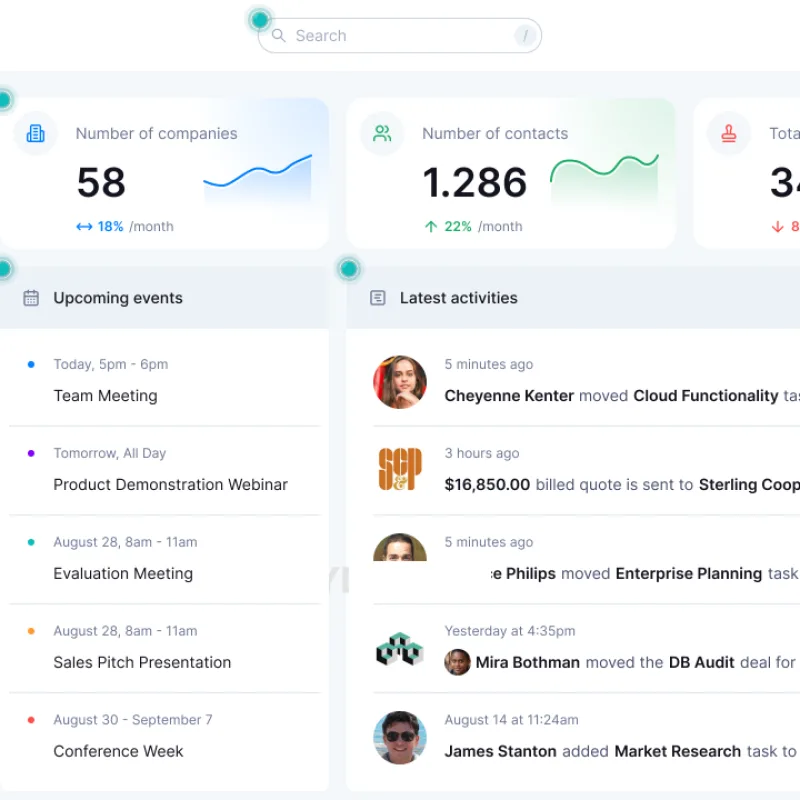Click the list icon beside Latest activities

coord(378,298)
